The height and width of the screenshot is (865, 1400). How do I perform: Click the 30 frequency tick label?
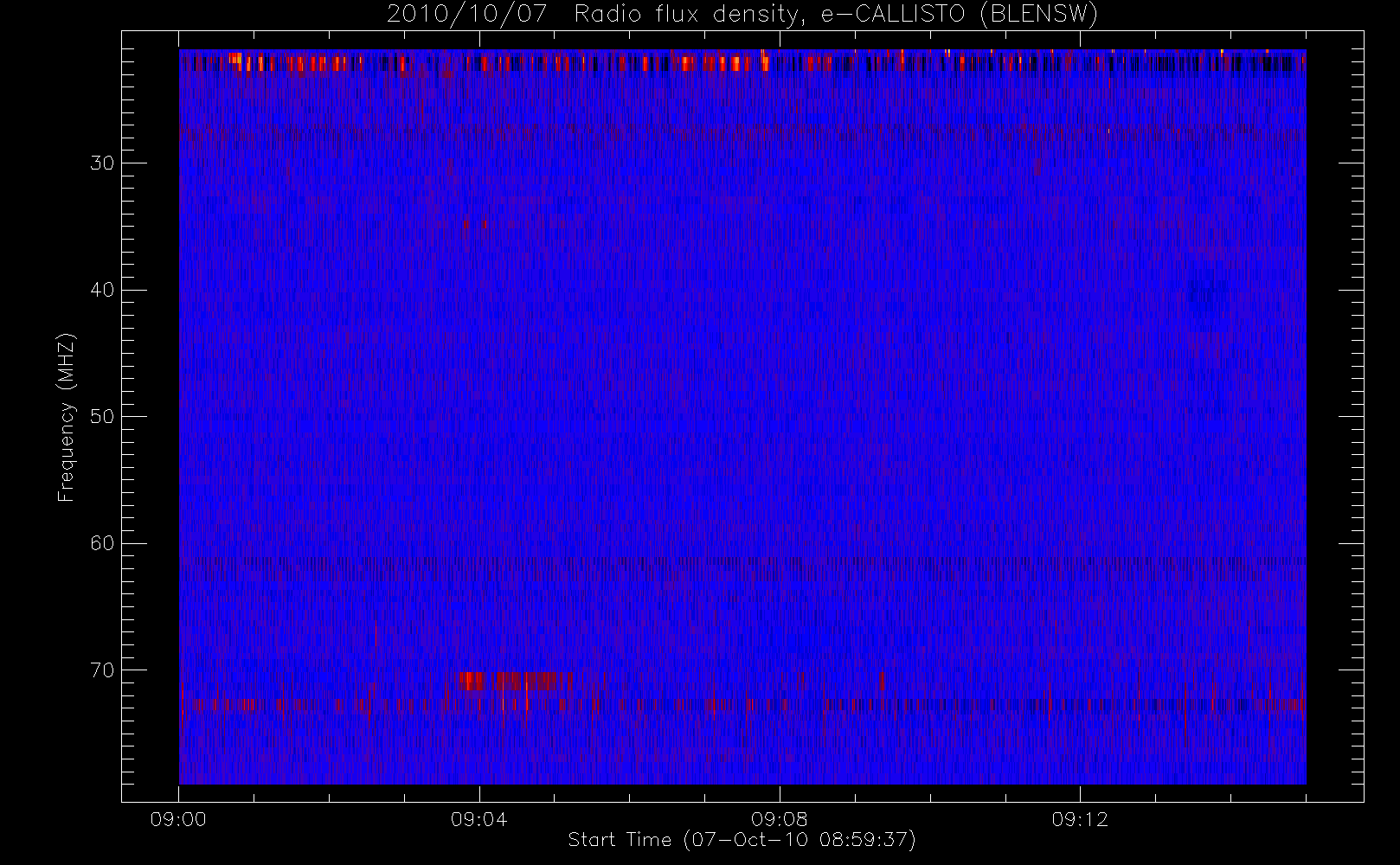point(101,163)
